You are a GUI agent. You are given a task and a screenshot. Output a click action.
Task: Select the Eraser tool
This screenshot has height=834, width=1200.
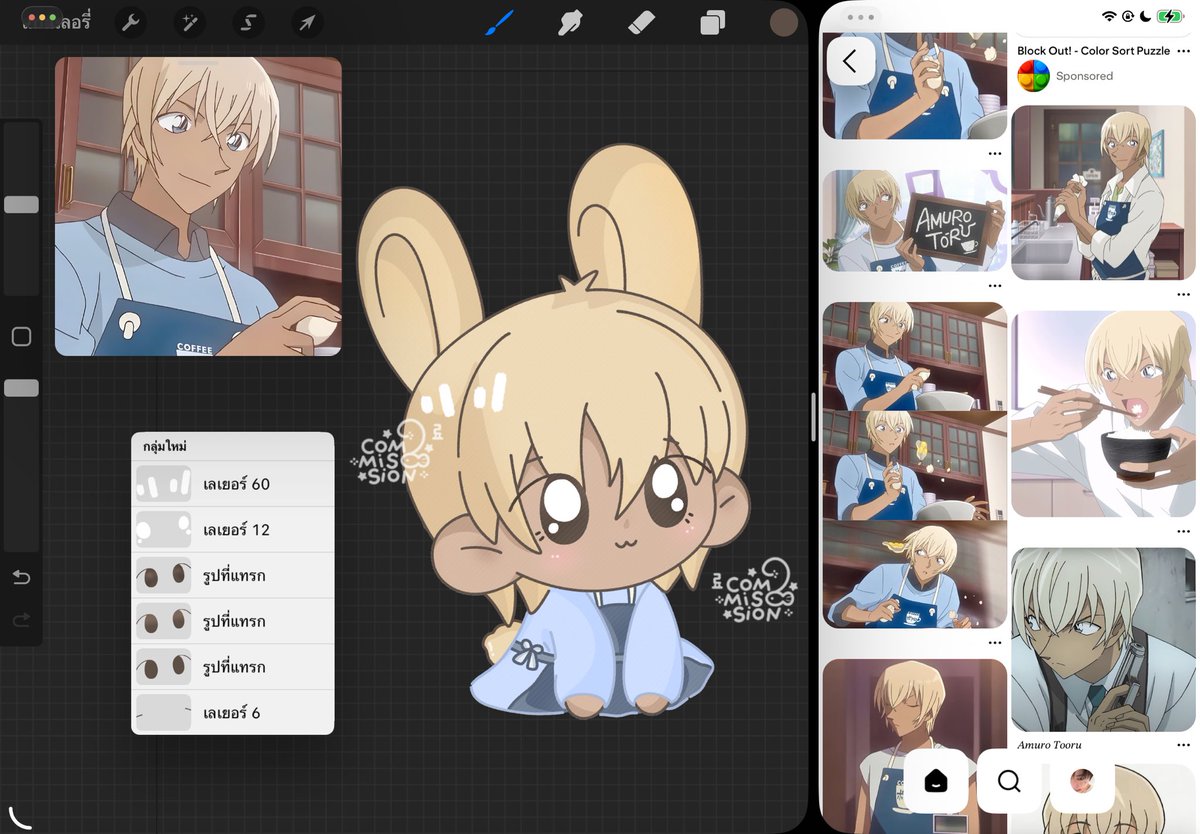641,22
